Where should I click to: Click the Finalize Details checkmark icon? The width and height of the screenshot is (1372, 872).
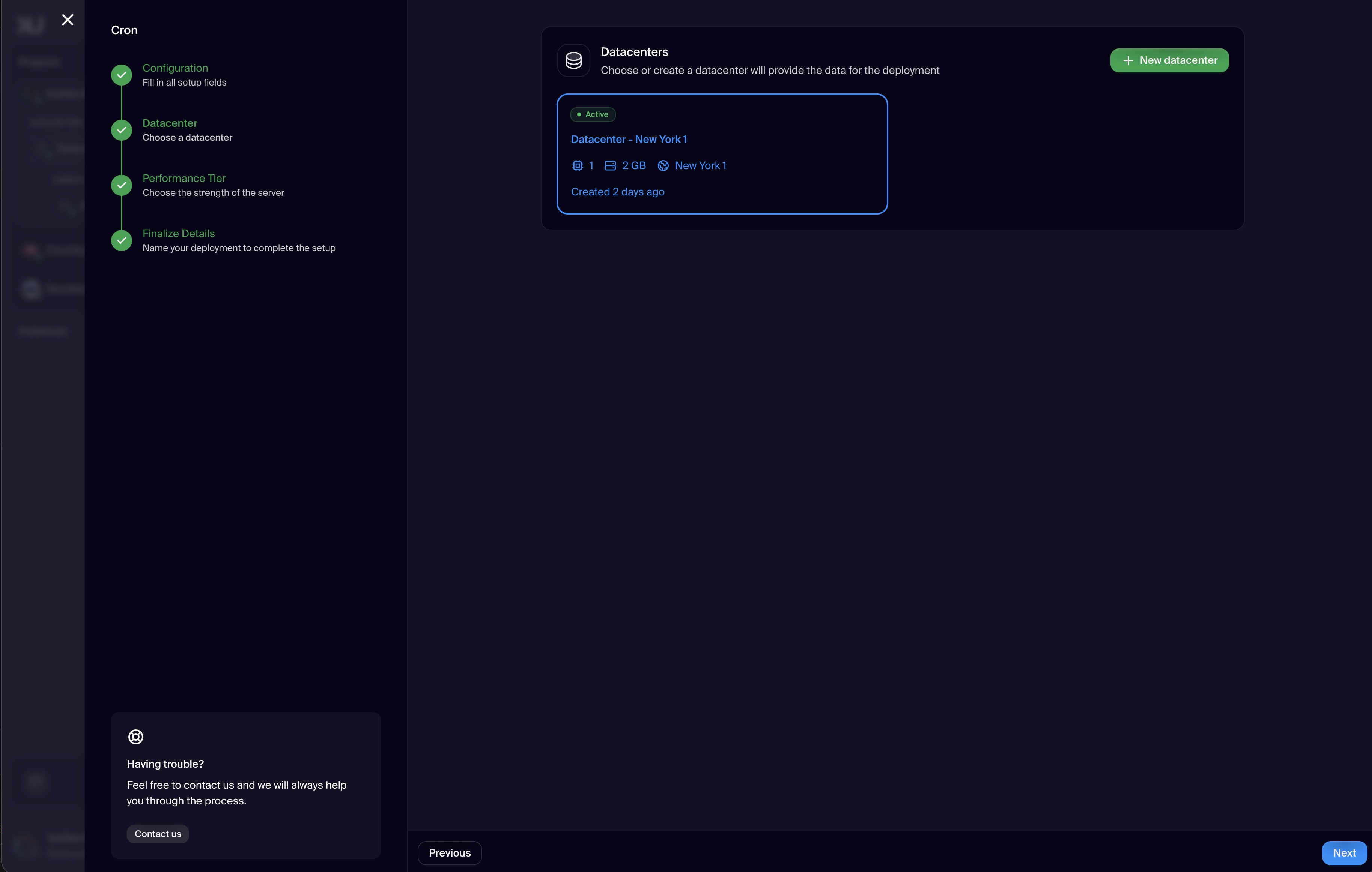pos(121,241)
